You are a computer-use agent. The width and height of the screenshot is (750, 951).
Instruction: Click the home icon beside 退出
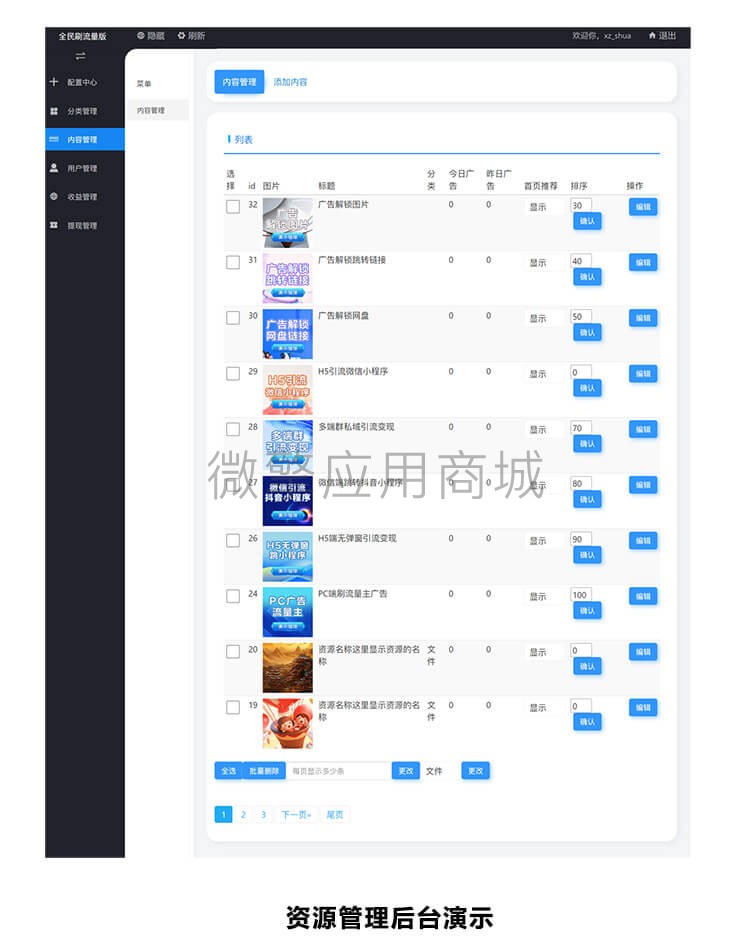(x=652, y=36)
